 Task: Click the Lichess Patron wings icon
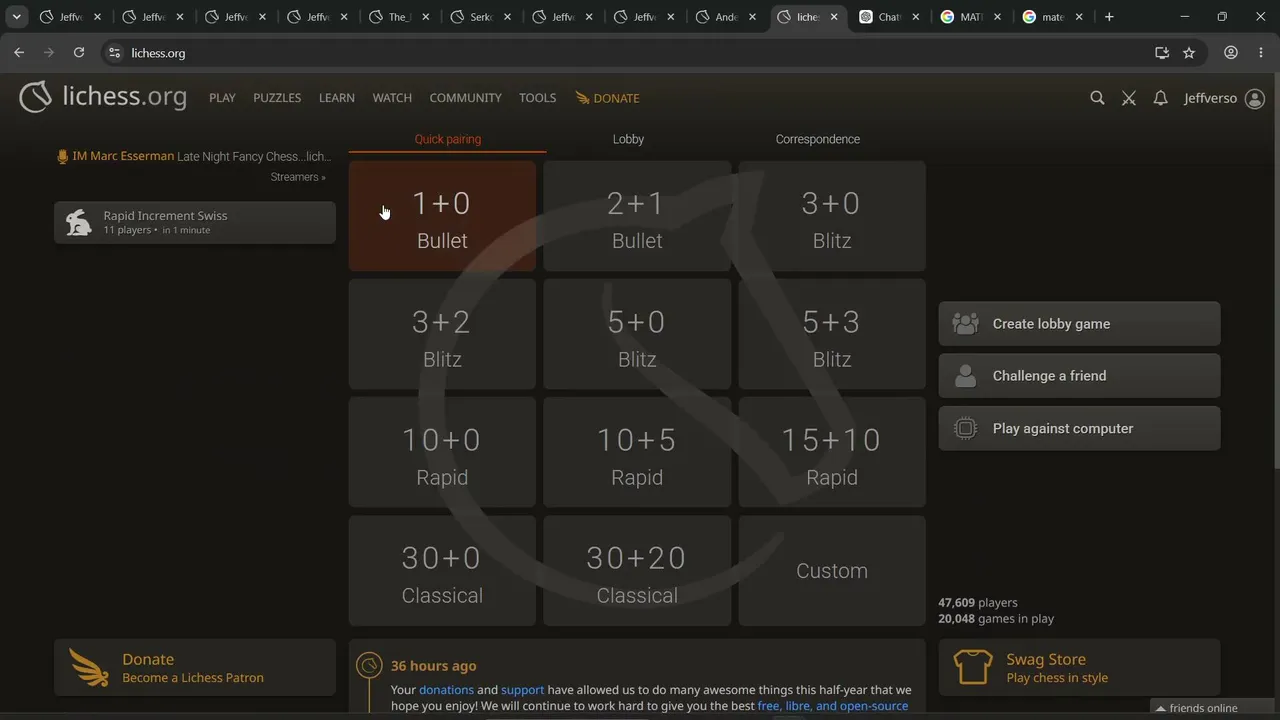pyautogui.click(x=89, y=668)
